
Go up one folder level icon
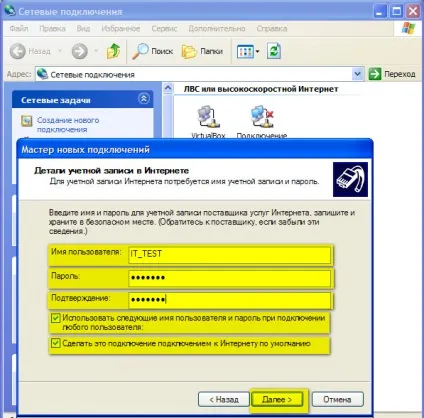click(x=114, y=51)
